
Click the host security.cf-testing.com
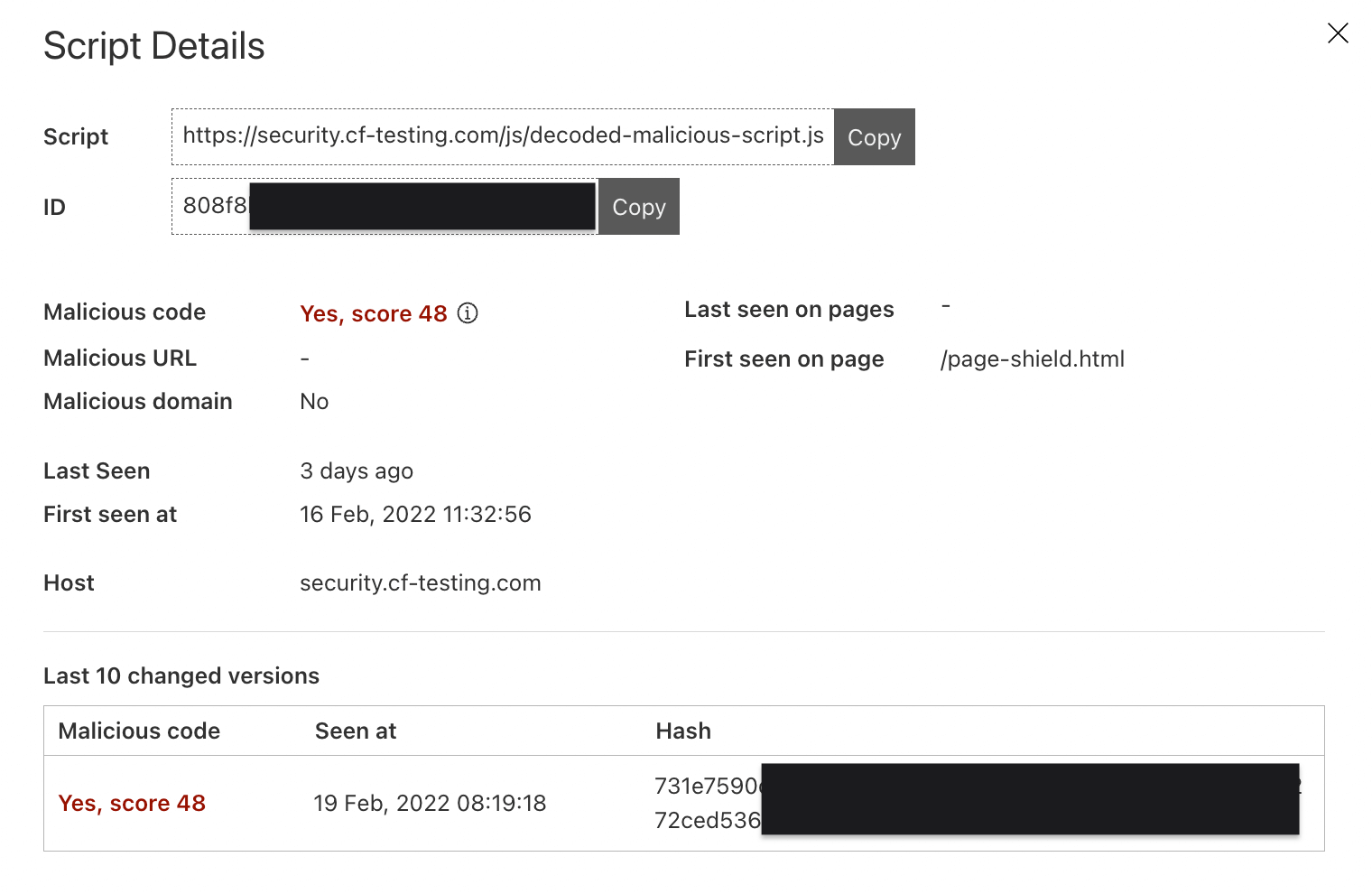point(420,582)
